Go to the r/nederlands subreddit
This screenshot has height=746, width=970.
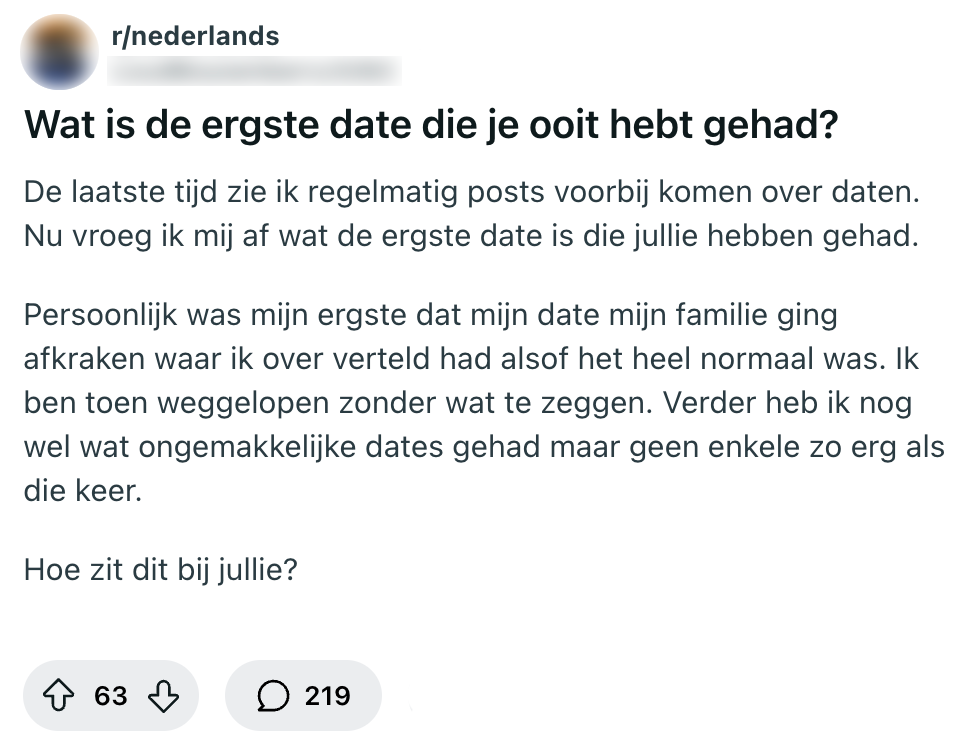coord(195,37)
